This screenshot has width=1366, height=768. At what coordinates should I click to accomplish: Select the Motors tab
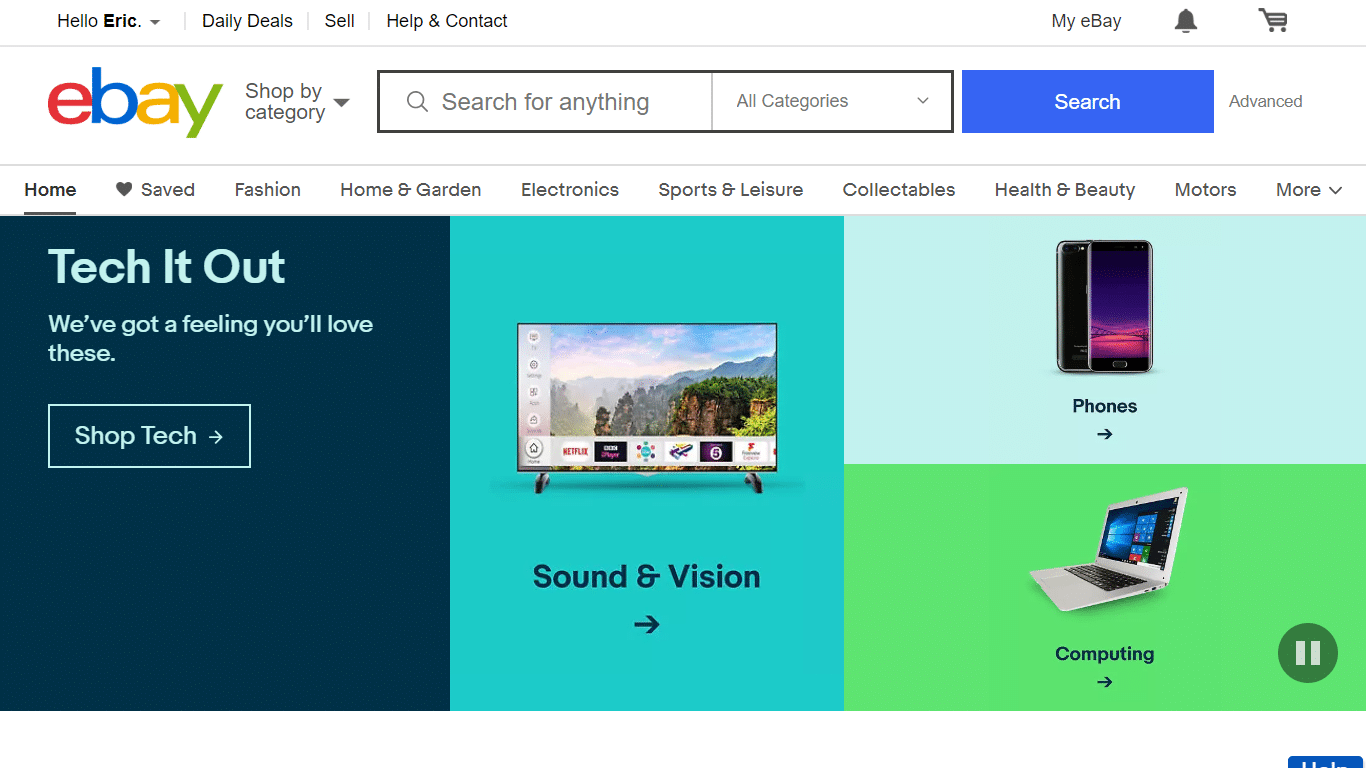pyautogui.click(x=1205, y=190)
